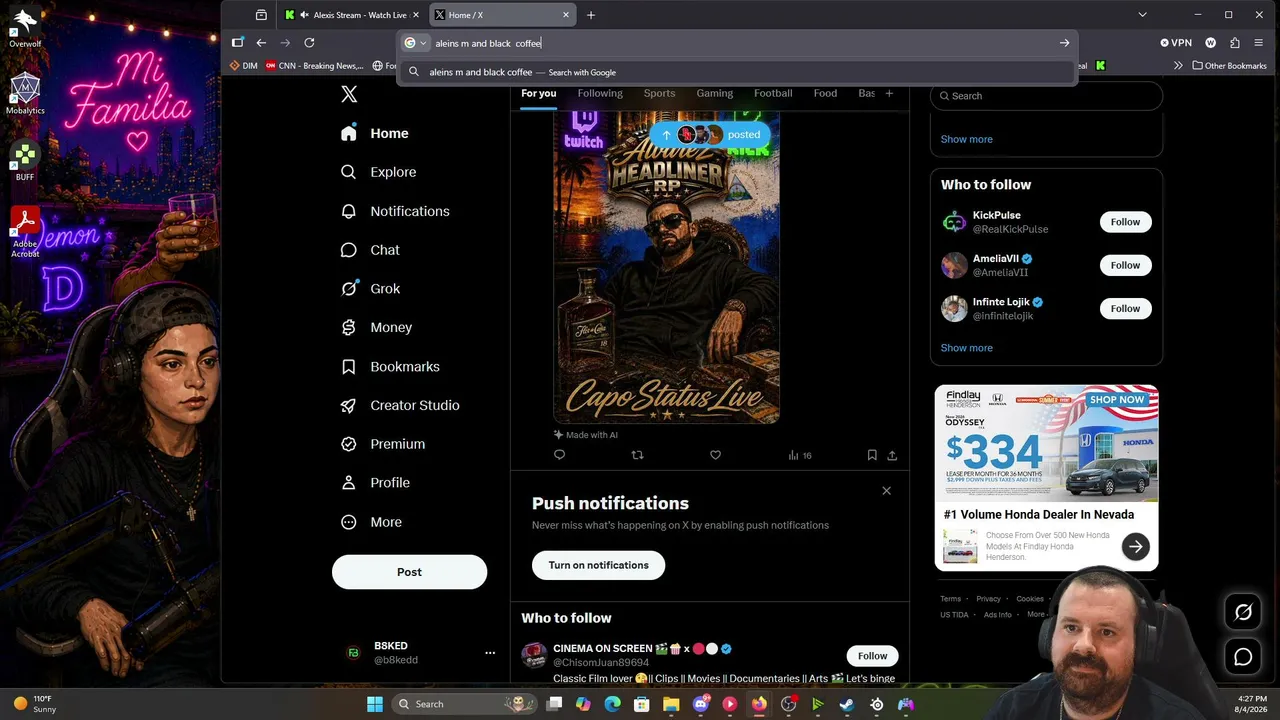The image size is (1280, 720).
Task: Open the Windows Start menu
Action: click(x=375, y=704)
